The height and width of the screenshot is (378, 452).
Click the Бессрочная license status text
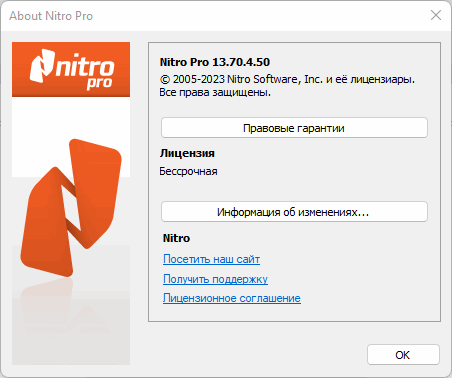pyautogui.click(x=188, y=171)
